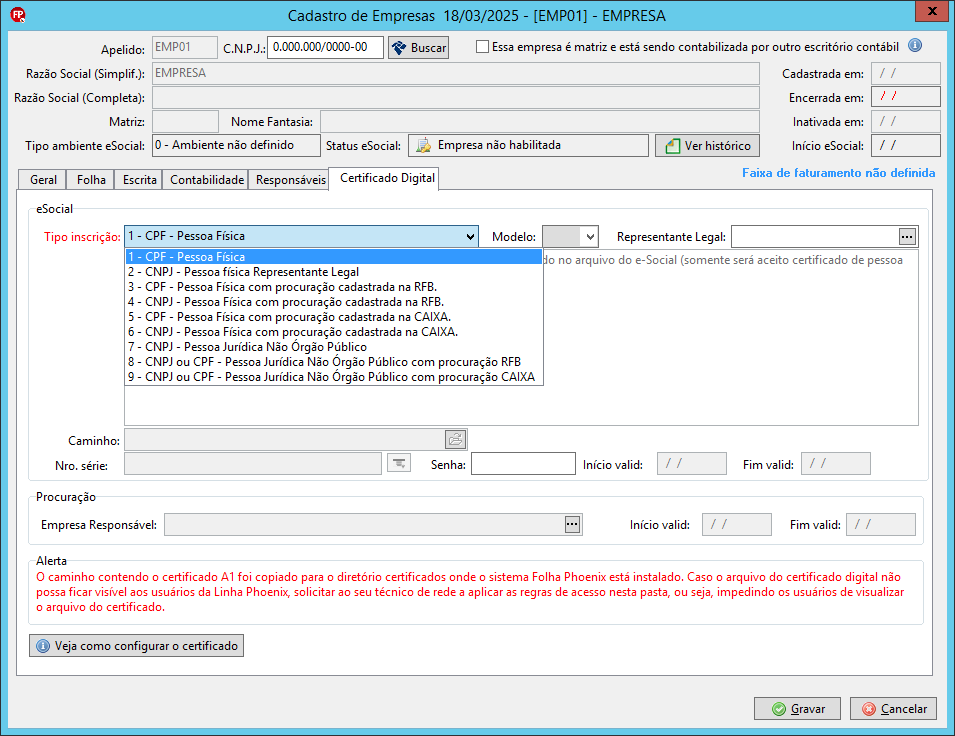The width and height of the screenshot is (955, 736).
Task: Select option 7 - CNPJ Pessoa Jurídica Não Órgão Público
Action: point(240,347)
